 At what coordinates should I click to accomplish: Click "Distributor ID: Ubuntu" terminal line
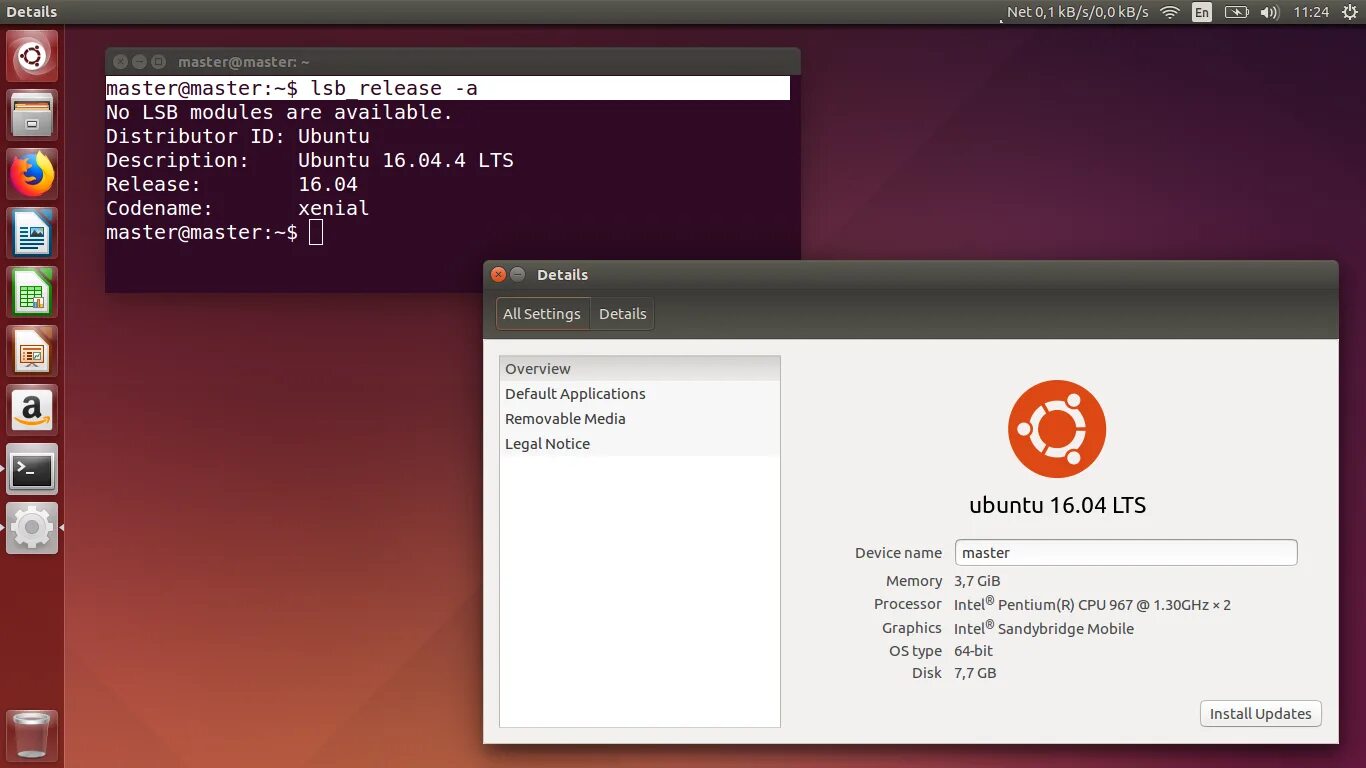[x=238, y=136]
